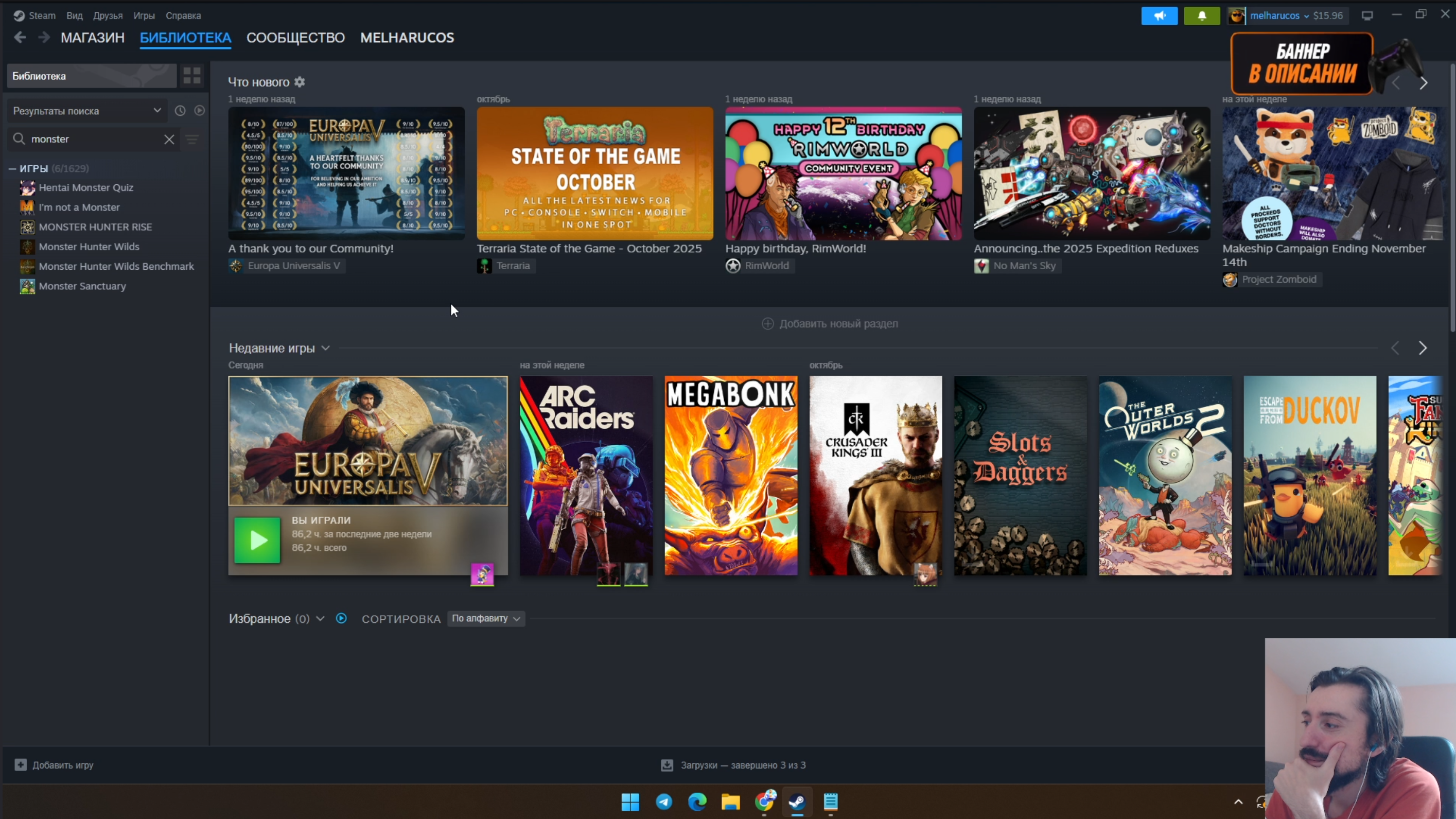Open the Результаты поиска dropdown
The width and height of the screenshot is (1456, 819).
click(x=86, y=111)
